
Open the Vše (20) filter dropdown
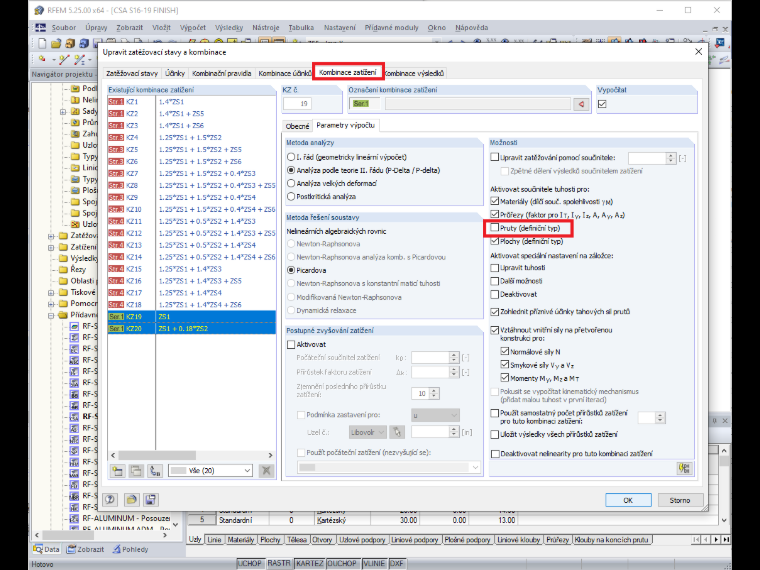[210, 470]
